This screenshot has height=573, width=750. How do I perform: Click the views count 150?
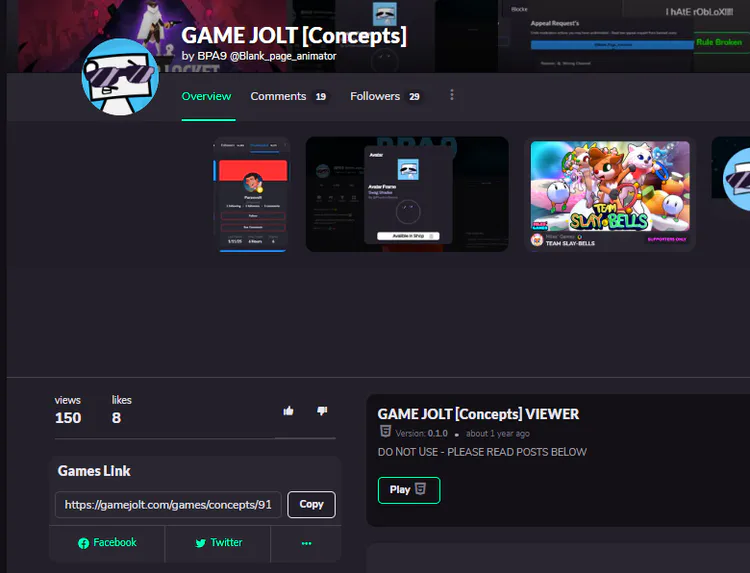click(68, 418)
